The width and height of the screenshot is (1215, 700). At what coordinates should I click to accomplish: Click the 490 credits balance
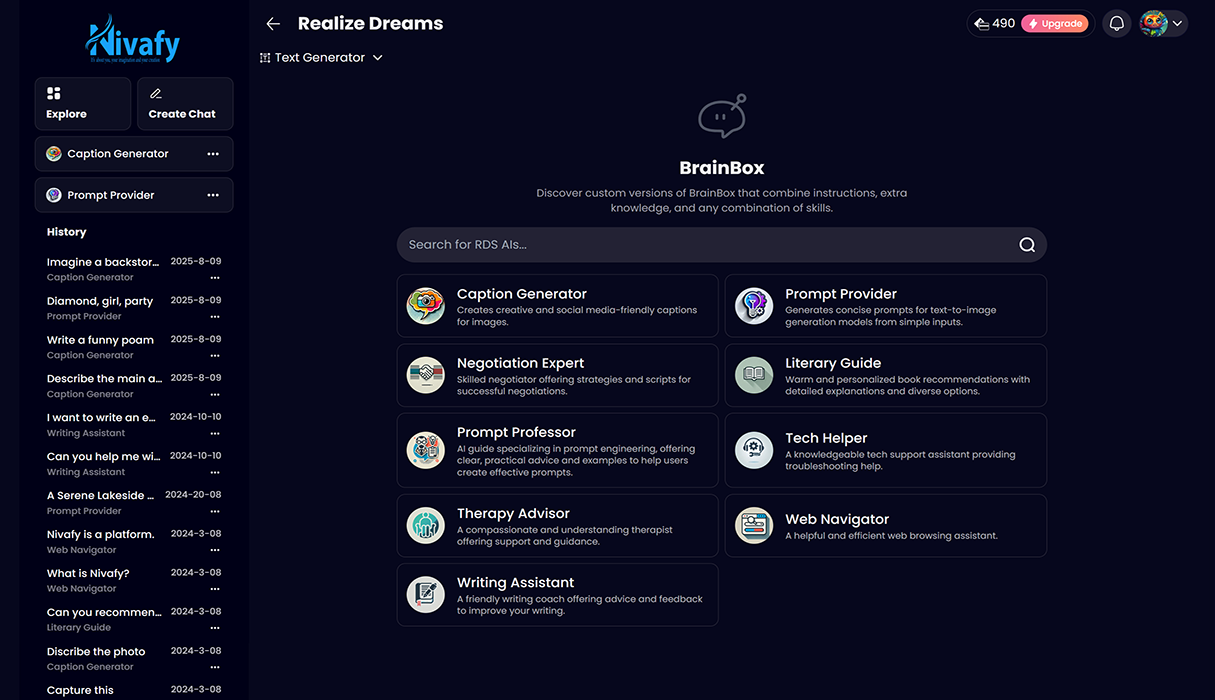pyautogui.click(x=994, y=23)
